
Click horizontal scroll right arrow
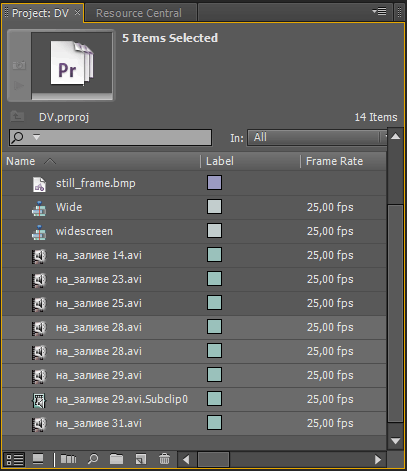[378, 460]
